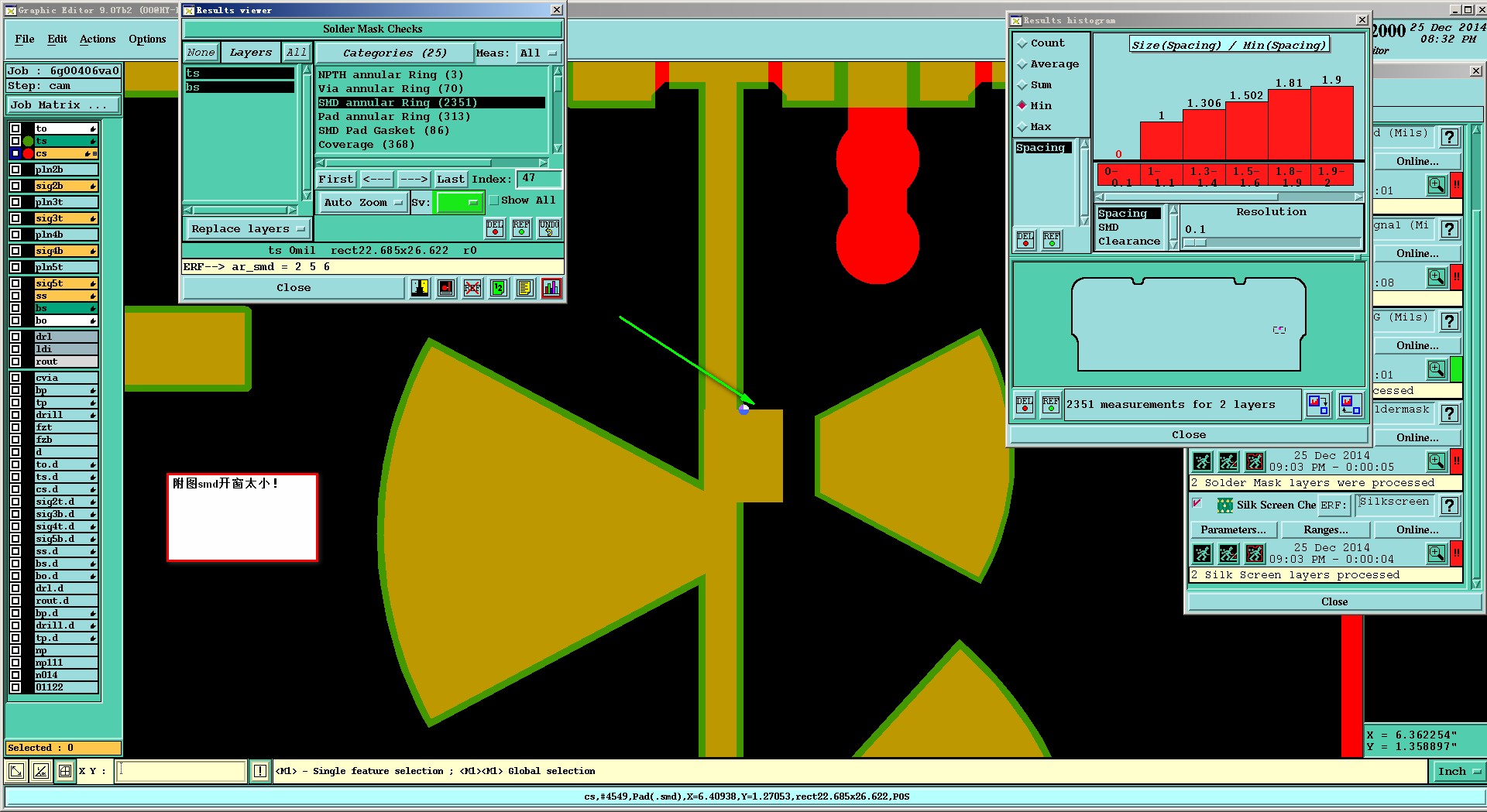Click the DEL icon in Results viewer
Screen dimensions: 1487x812
(495, 228)
